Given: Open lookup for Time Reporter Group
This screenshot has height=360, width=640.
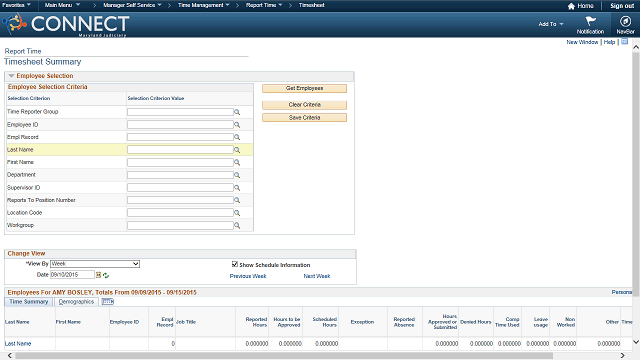Looking at the screenshot, I should tap(237, 112).
